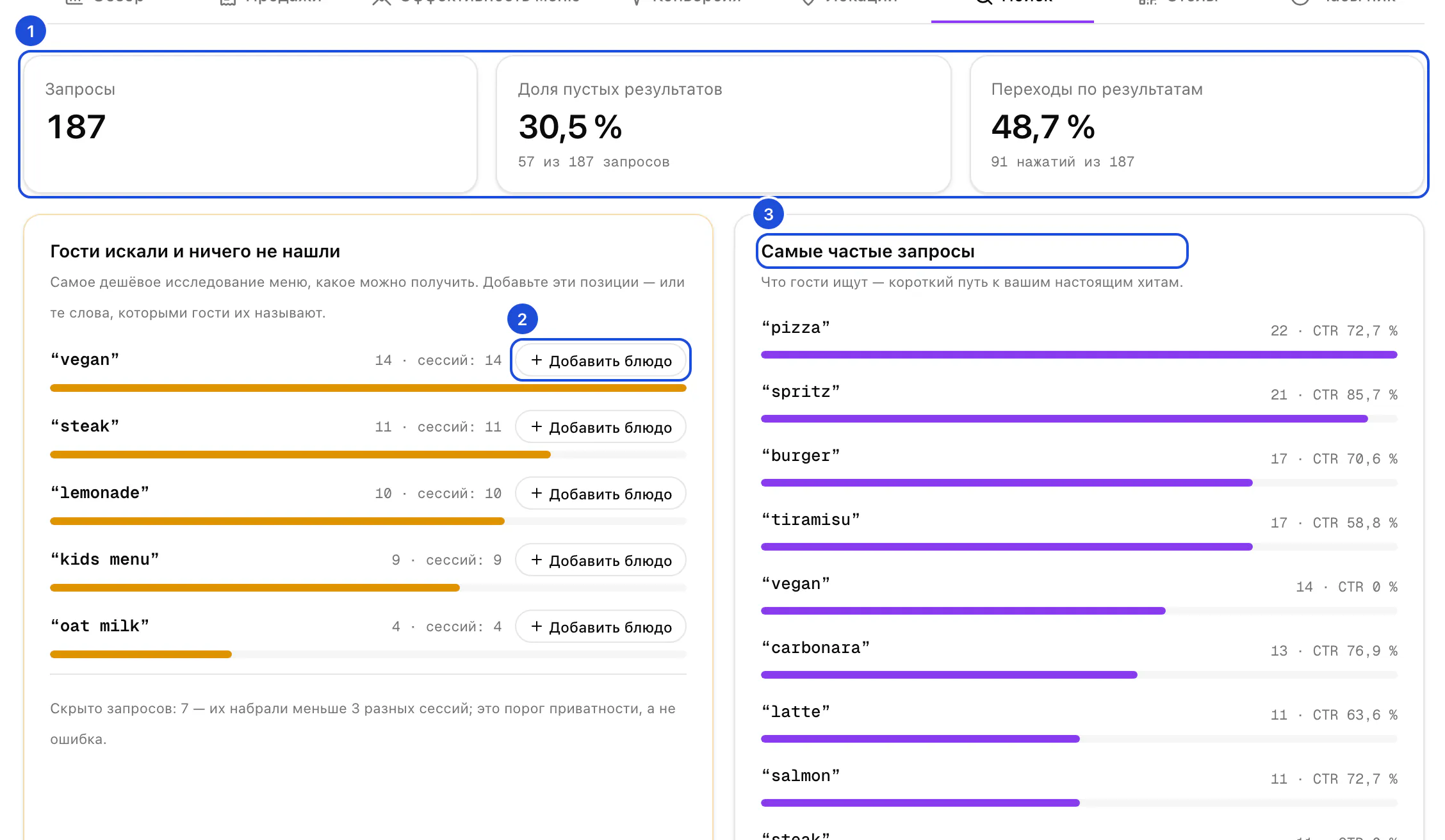Image resolution: width=1445 pixels, height=840 pixels.
Task: Click the purple bar under "pizza" query
Action: click(x=1079, y=355)
